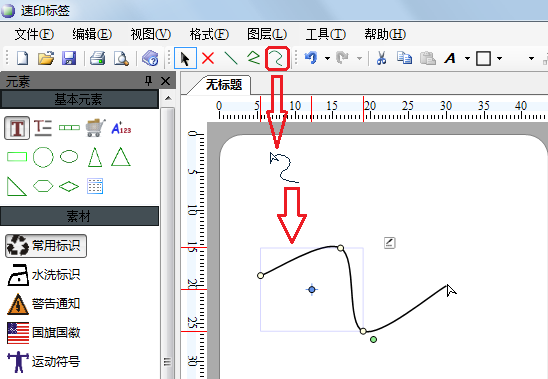Click the panel scrollbar up arrow
The image size is (548, 379).
pyautogui.click(x=168, y=98)
